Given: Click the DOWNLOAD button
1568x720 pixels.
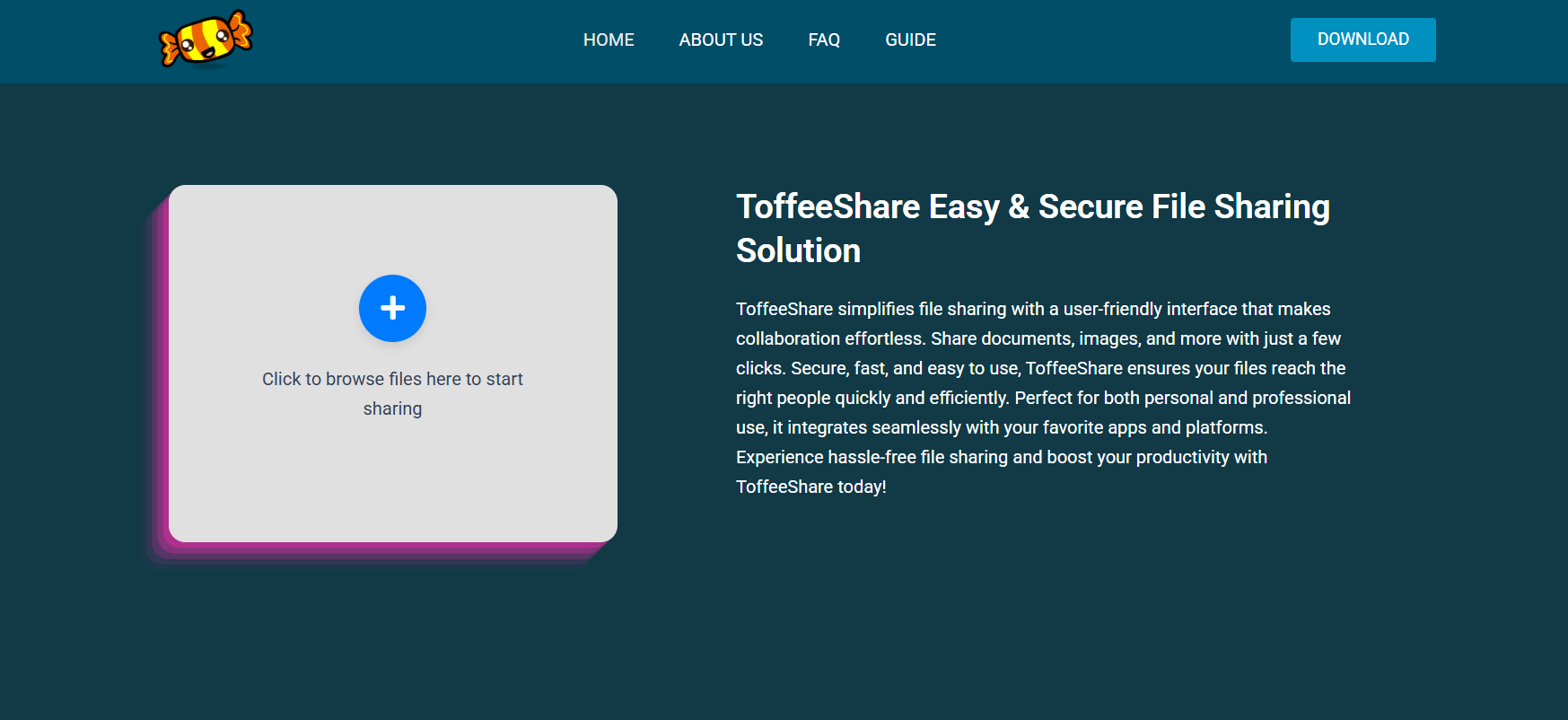Looking at the screenshot, I should [x=1362, y=40].
